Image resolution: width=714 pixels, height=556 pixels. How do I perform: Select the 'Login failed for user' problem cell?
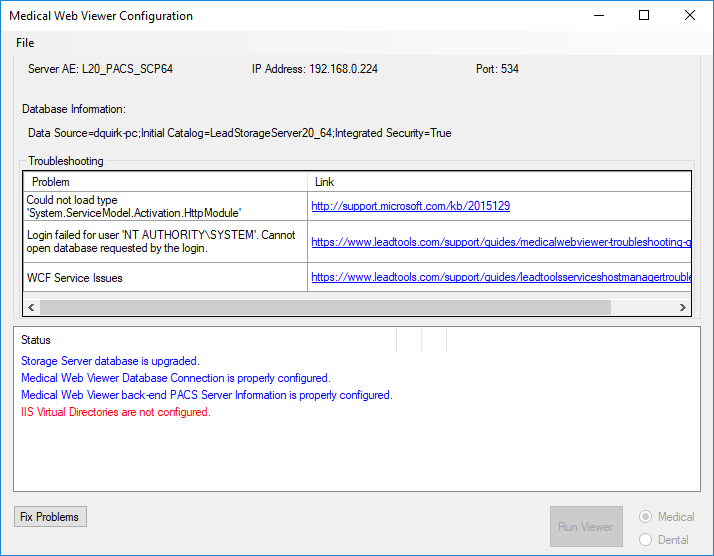[x=165, y=242]
